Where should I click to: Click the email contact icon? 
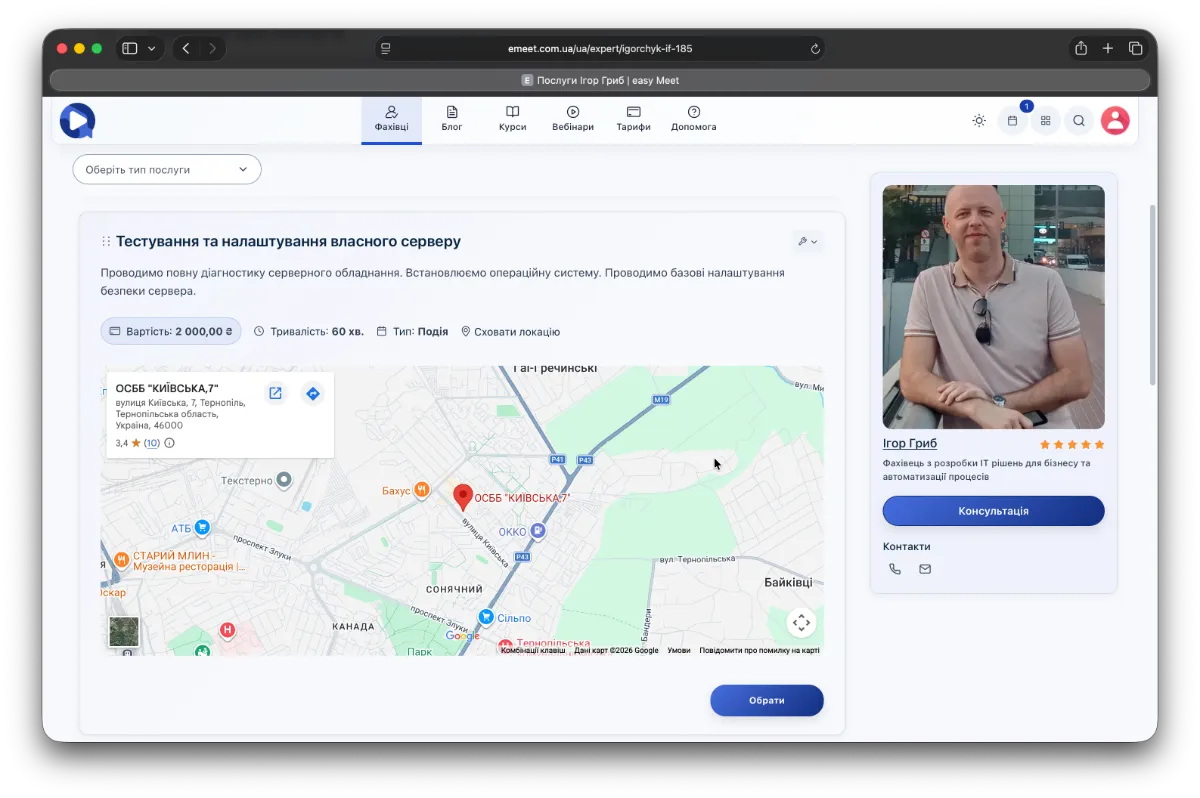925,569
